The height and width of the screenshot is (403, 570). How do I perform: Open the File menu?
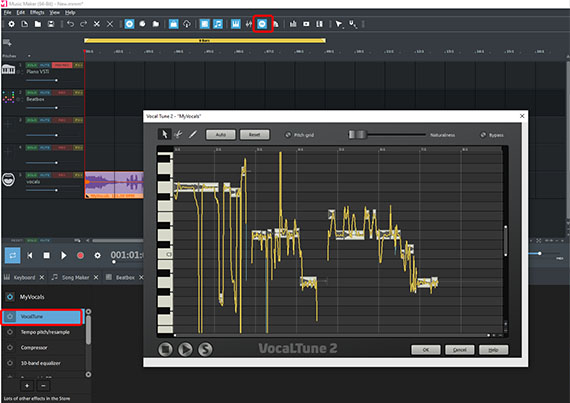[x=8, y=12]
